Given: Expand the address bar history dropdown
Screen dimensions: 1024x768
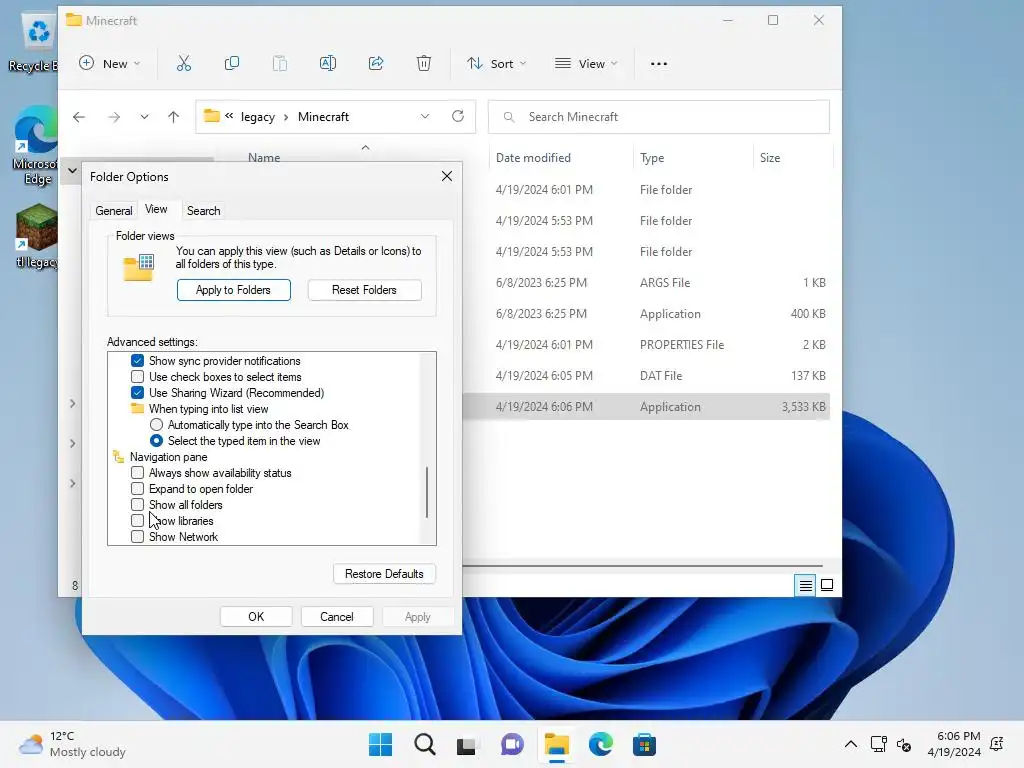Looking at the screenshot, I should pyautogui.click(x=425, y=116).
